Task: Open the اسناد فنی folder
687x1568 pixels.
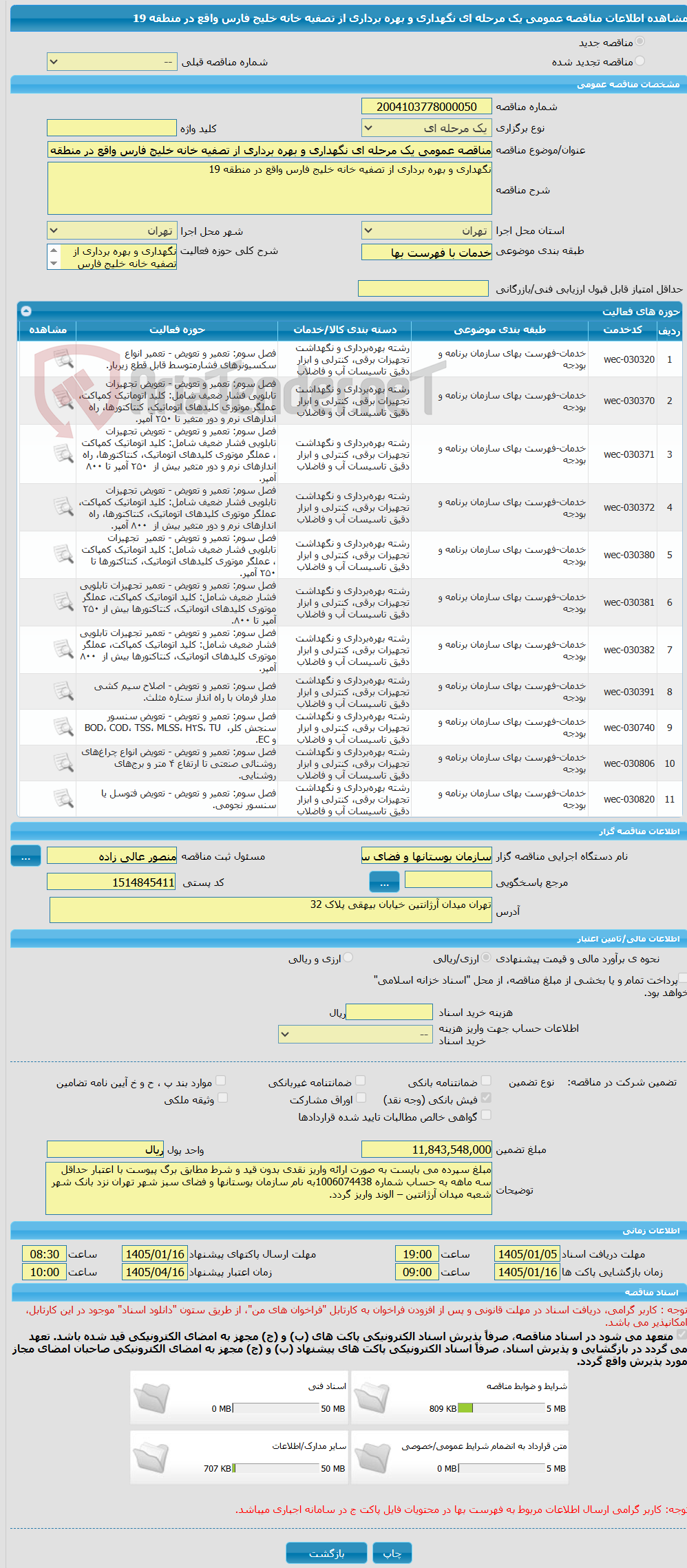Action: click(151, 1398)
